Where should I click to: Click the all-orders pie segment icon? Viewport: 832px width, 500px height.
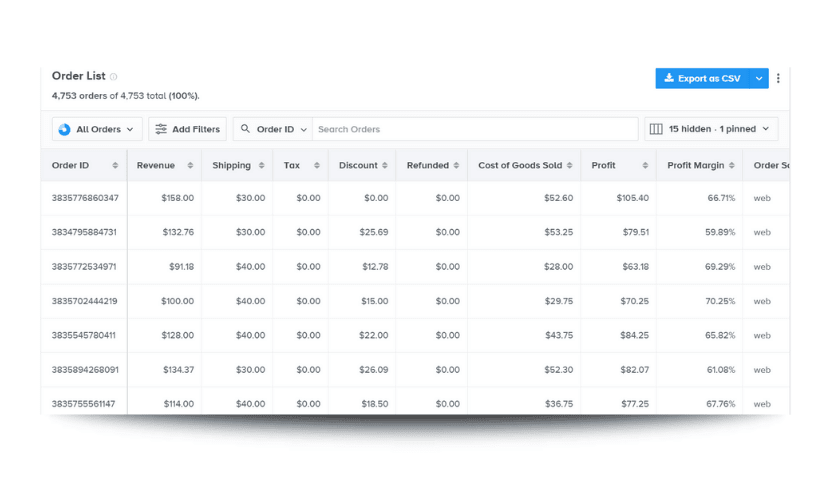[x=64, y=130]
